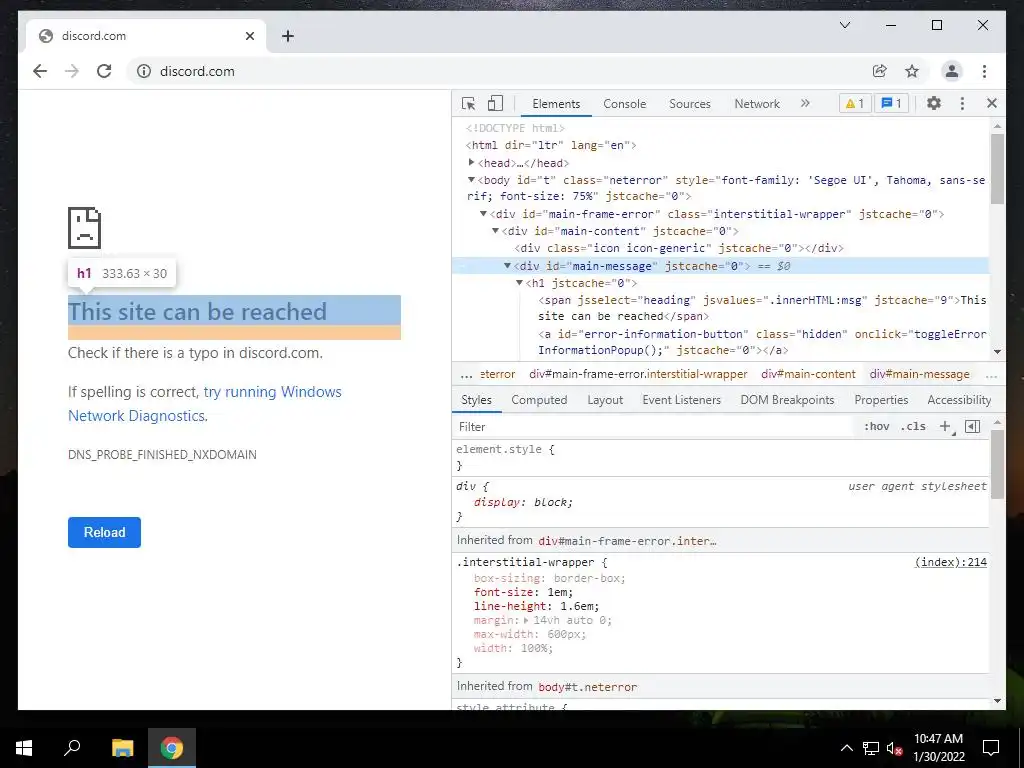Collapse the main-frame-error div node
1024x768 pixels.
click(x=483, y=214)
